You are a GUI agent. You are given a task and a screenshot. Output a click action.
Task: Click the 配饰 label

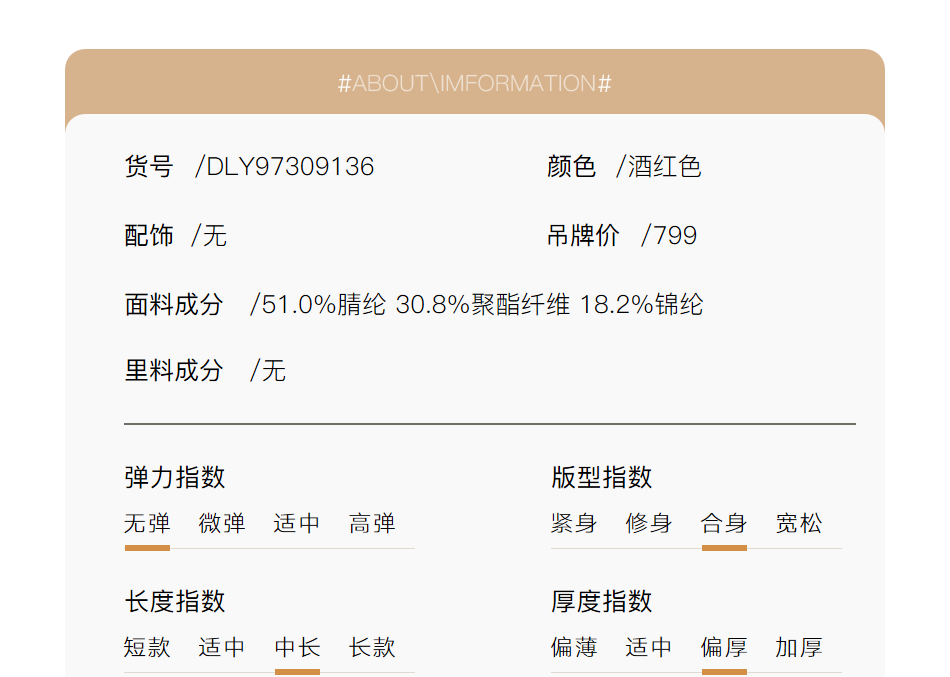(x=149, y=236)
